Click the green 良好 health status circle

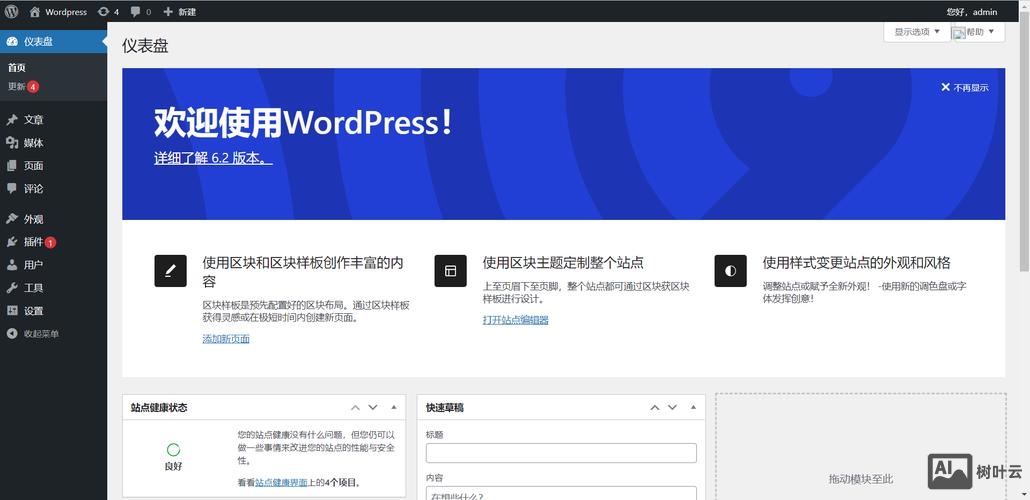173,450
